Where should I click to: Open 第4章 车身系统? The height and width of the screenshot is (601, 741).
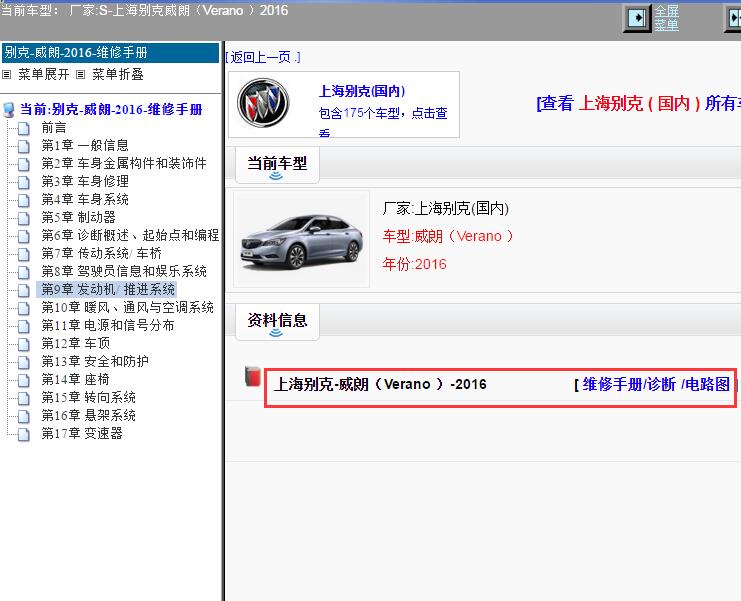[x=85, y=199]
